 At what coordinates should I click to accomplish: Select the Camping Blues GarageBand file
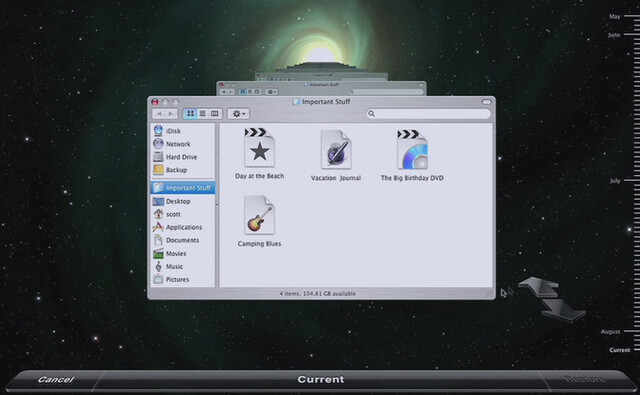(260, 221)
